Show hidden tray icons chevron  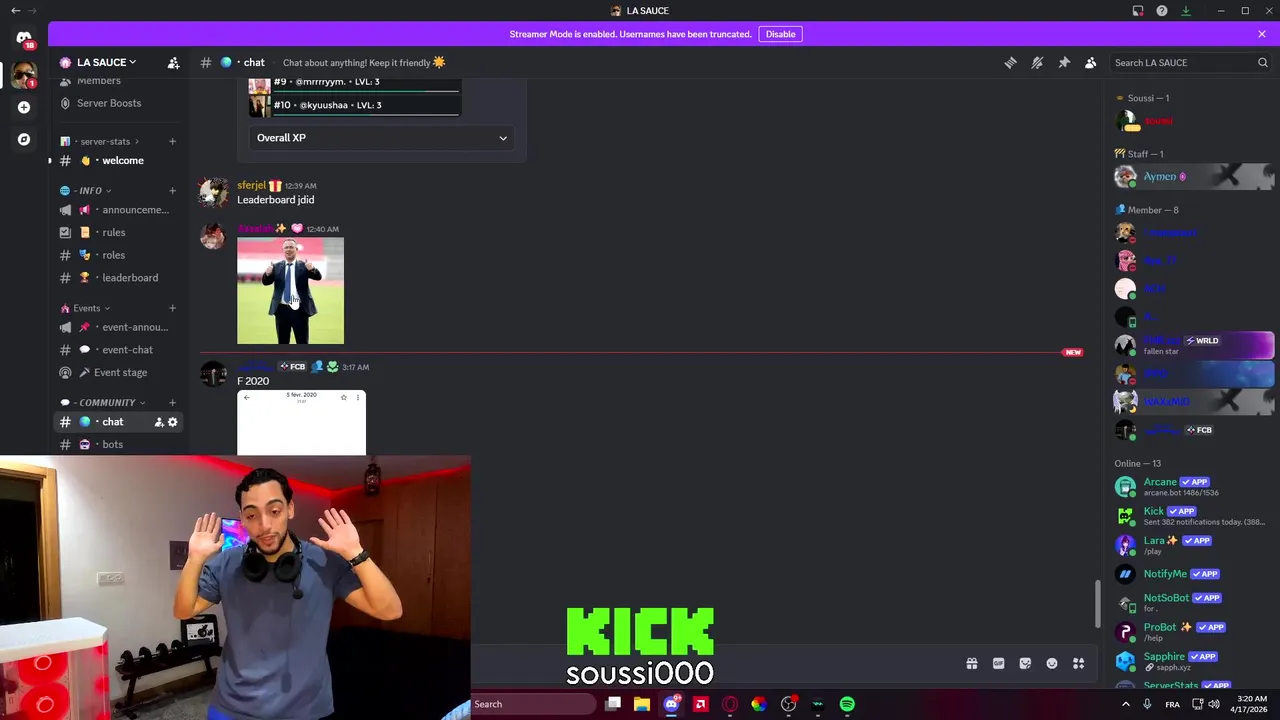click(1126, 704)
